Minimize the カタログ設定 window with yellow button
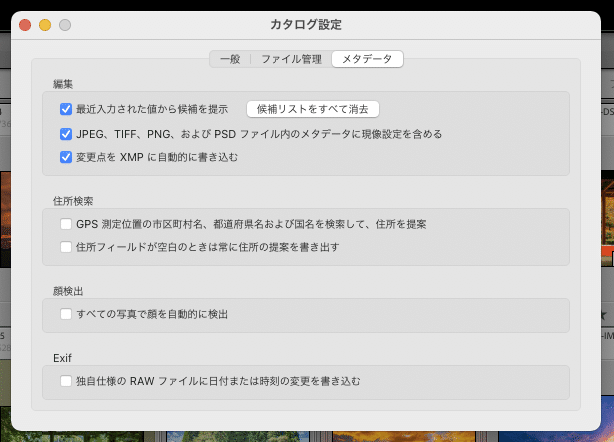The image size is (614, 442). click(45, 25)
